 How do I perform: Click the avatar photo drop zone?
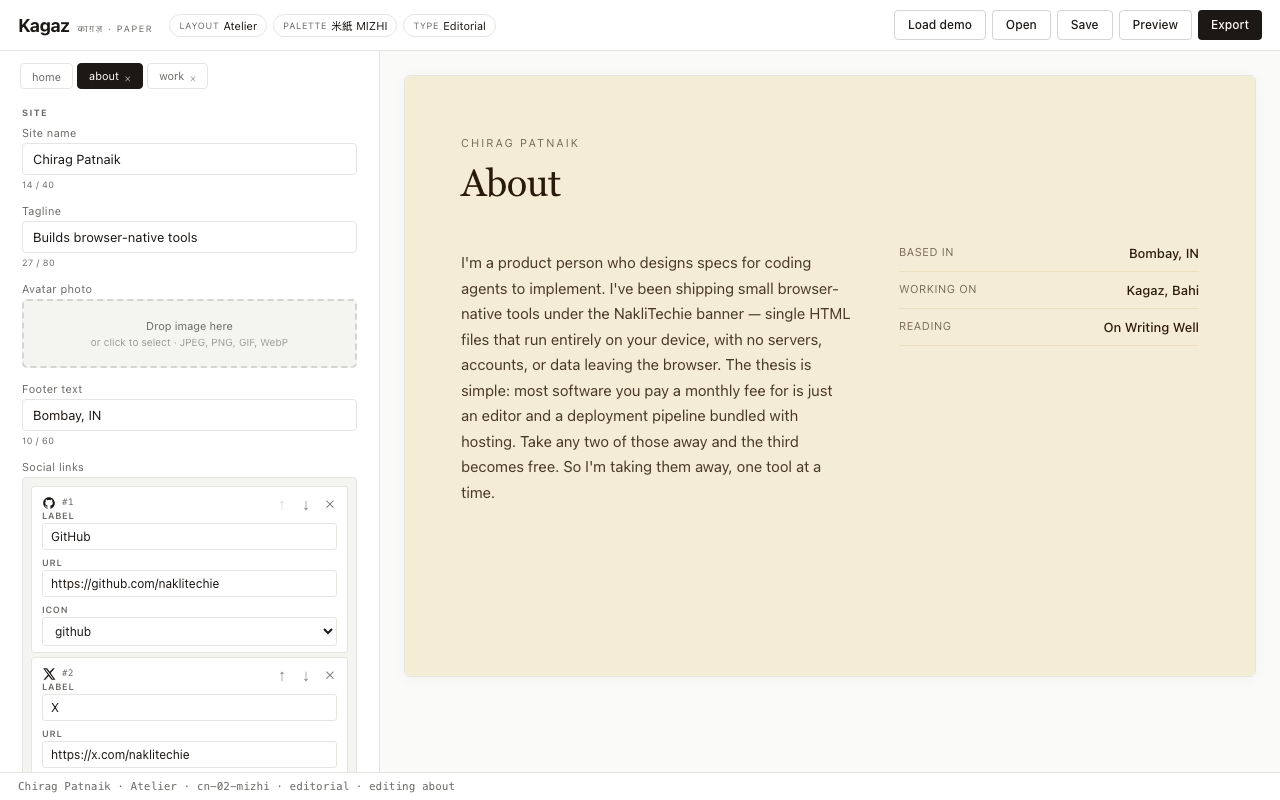pyautogui.click(x=189, y=333)
